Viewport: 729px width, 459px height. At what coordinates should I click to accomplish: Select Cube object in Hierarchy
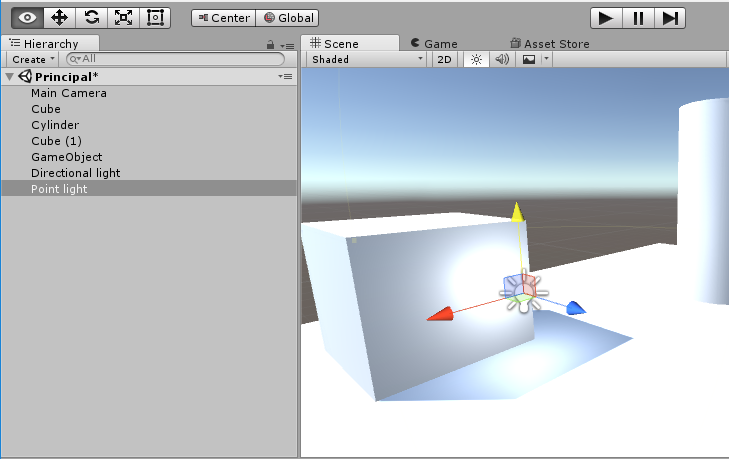[149, 109]
